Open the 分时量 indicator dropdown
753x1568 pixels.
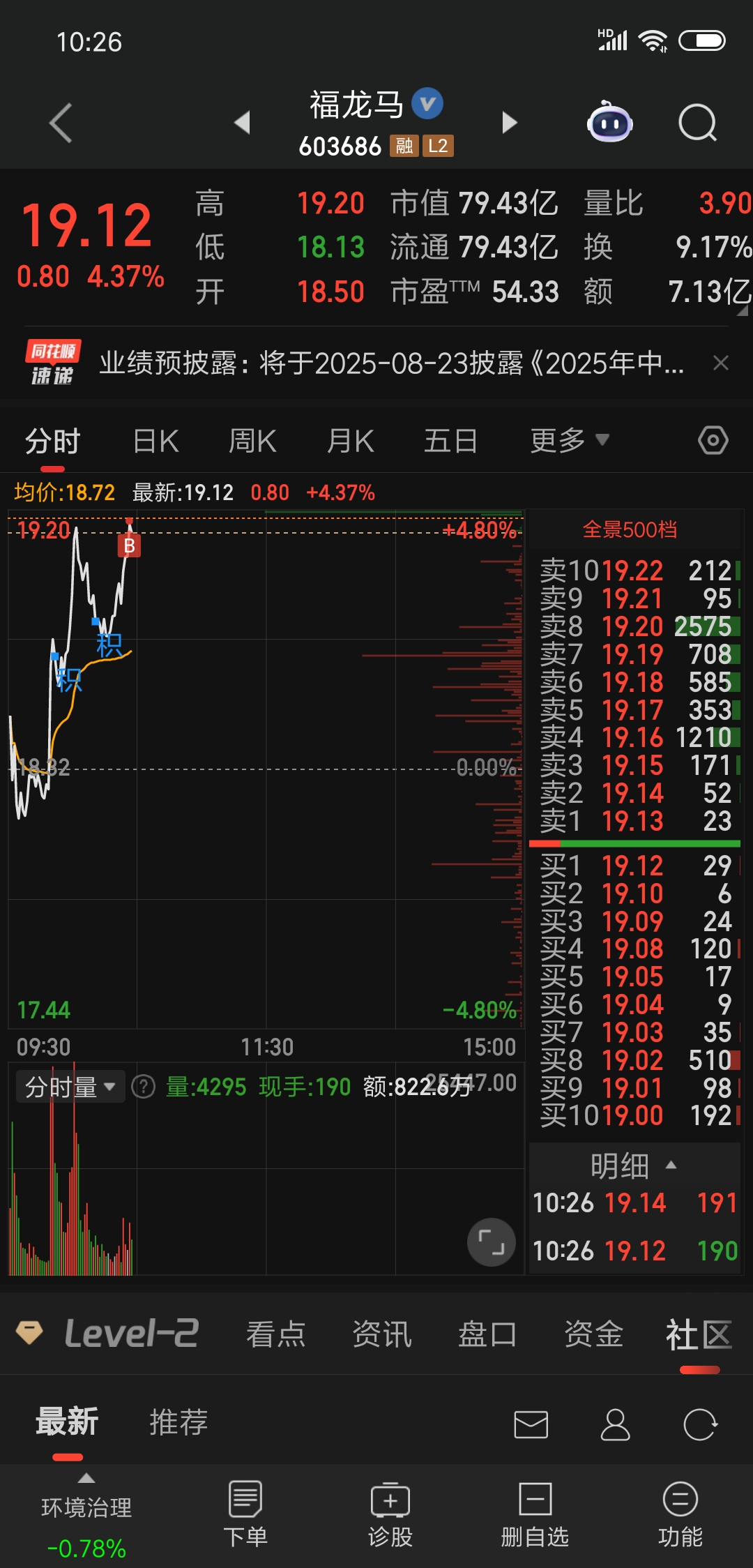(x=70, y=1087)
